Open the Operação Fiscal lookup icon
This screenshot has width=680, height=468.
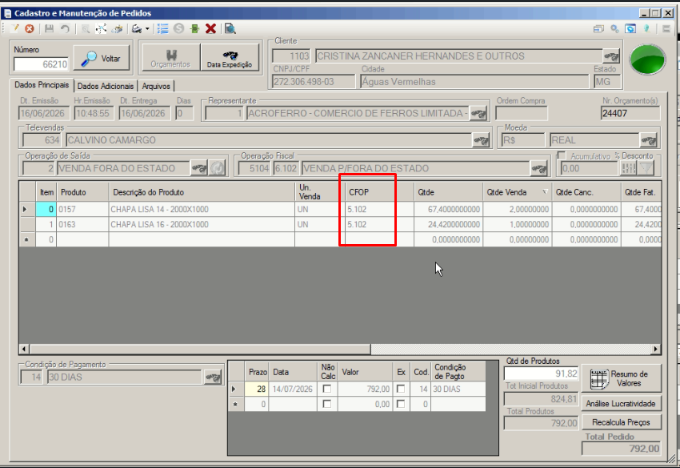point(539,168)
